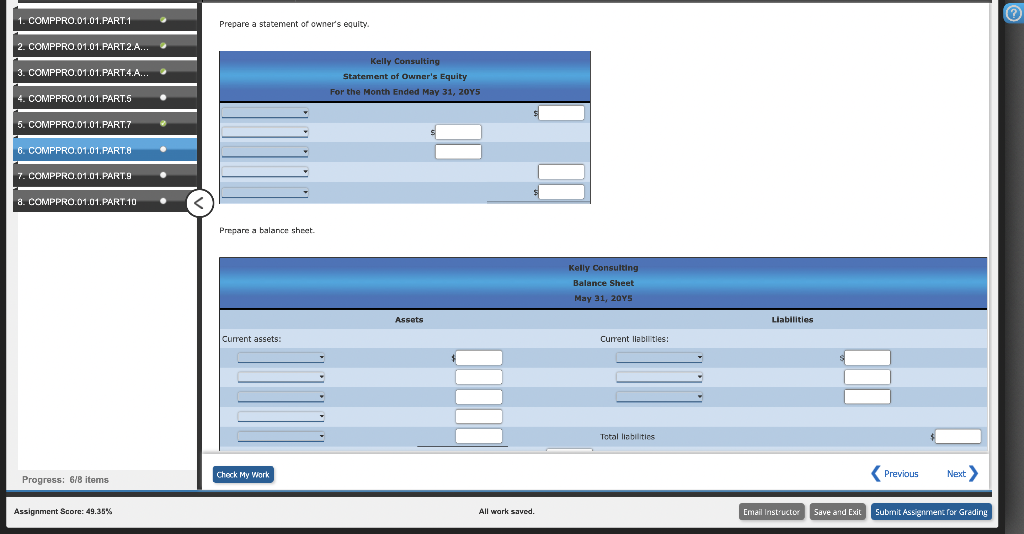The width and height of the screenshot is (1024, 534).
Task: Open third current liabilities account dropdown
Action: pyautogui.click(x=660, y=397)
